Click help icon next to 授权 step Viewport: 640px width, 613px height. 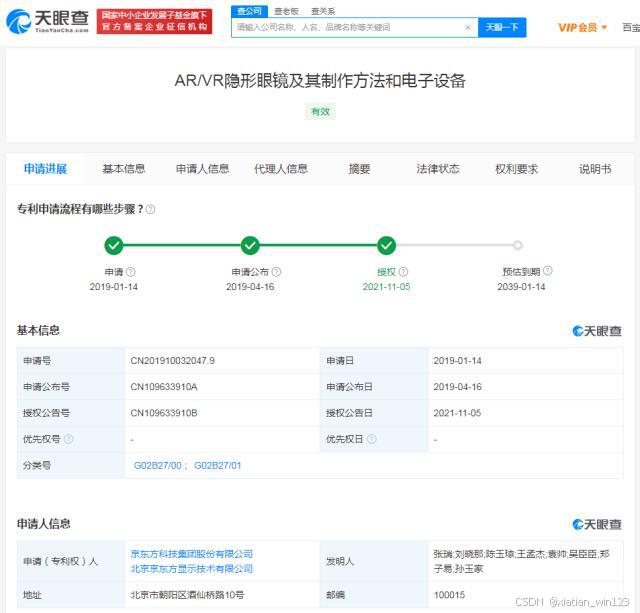coord(403,271)
